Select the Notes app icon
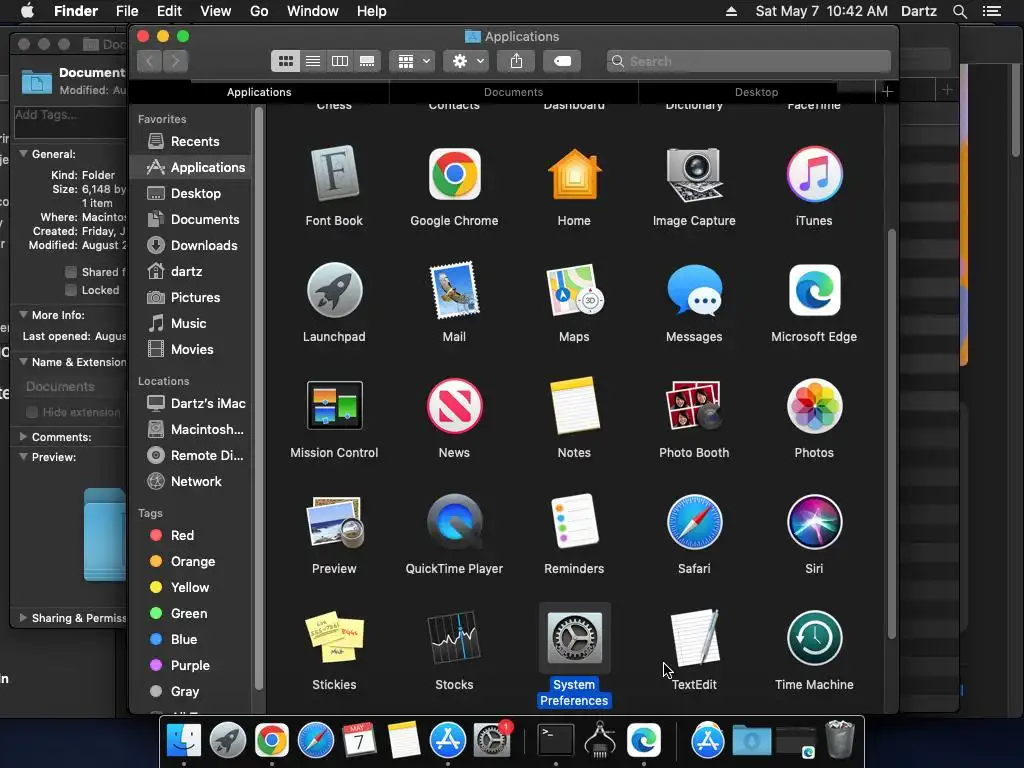This screenshot has width=1024, height=768. [574, 406]
